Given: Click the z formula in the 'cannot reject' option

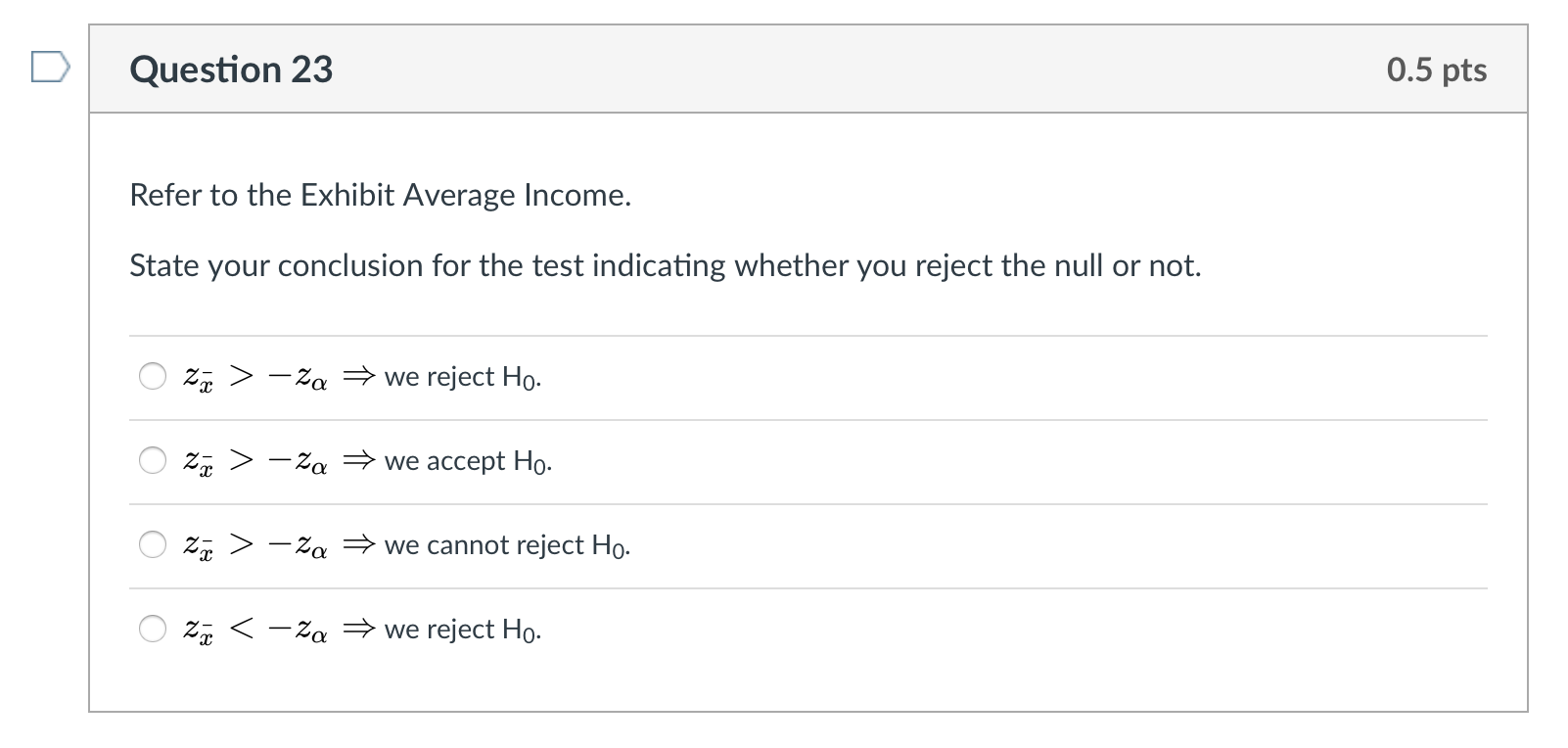Looking at the screenshot, I should [x=255, y=545].
